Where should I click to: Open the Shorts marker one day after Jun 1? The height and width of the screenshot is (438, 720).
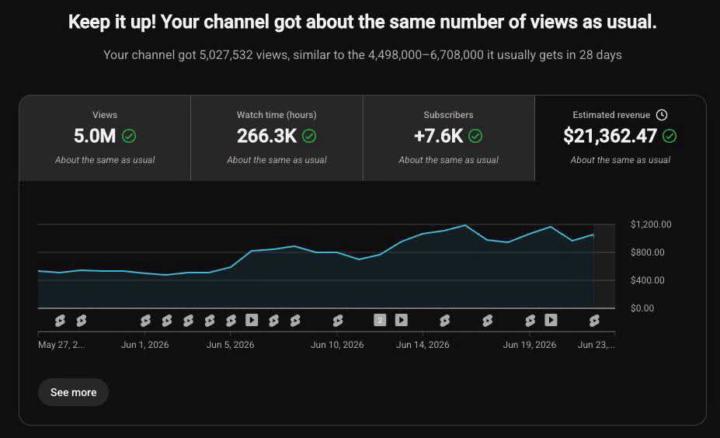pos(167,320)
